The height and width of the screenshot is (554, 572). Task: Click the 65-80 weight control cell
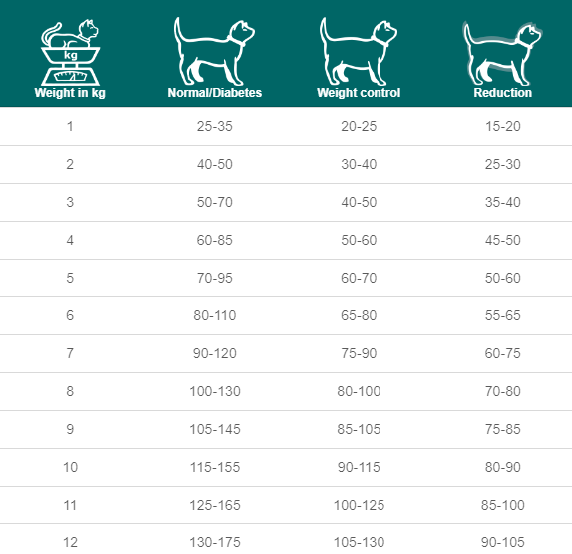[359, 315]
